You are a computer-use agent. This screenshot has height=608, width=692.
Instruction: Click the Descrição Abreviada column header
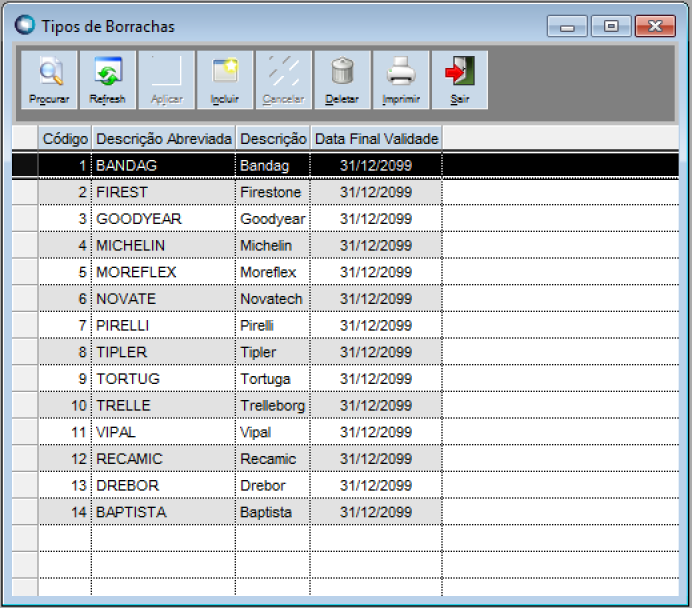[163, 139]
